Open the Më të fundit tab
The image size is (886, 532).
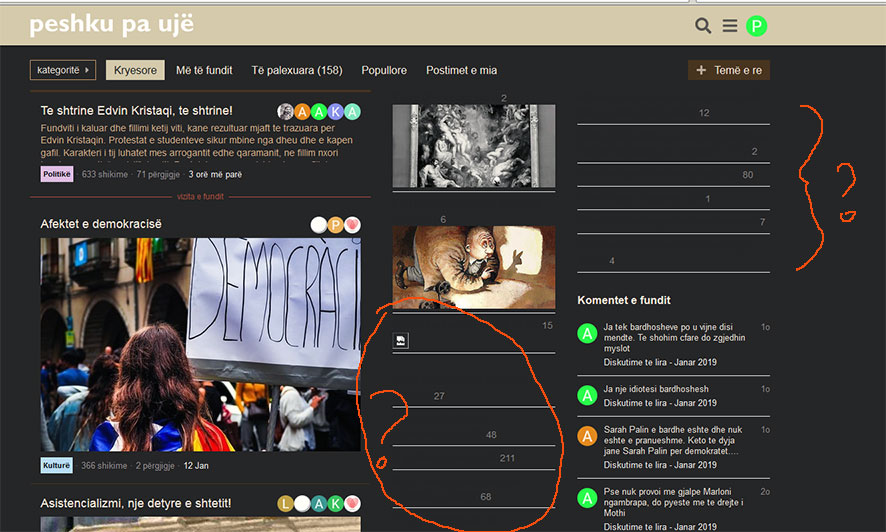click(204, 70)
